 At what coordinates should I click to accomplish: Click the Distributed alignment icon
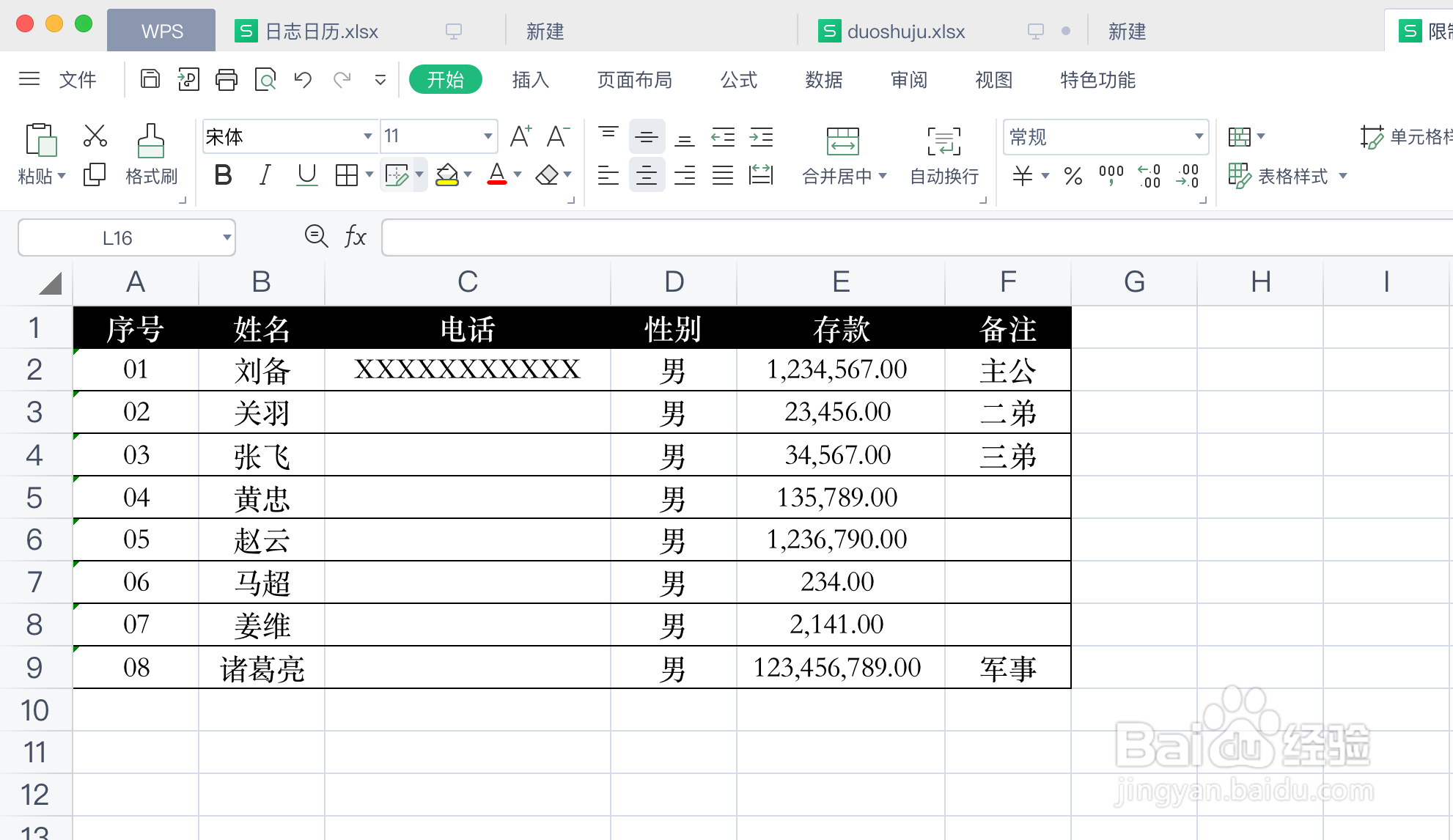coord(761,175)
